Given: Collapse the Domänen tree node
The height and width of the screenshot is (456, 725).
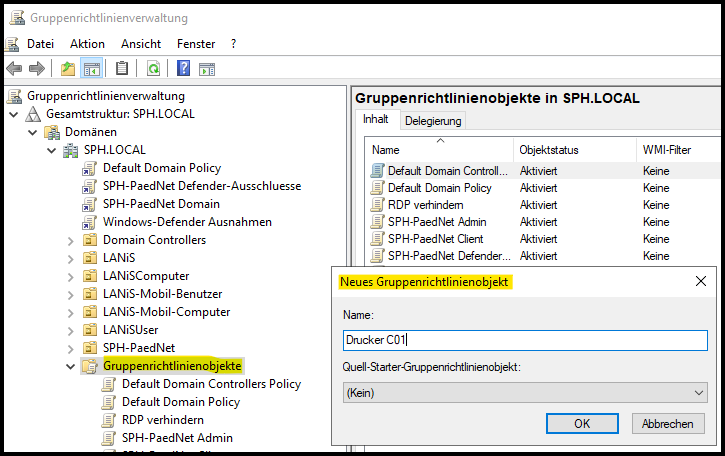Looking at the screenshot, I should tap(32, 132).
